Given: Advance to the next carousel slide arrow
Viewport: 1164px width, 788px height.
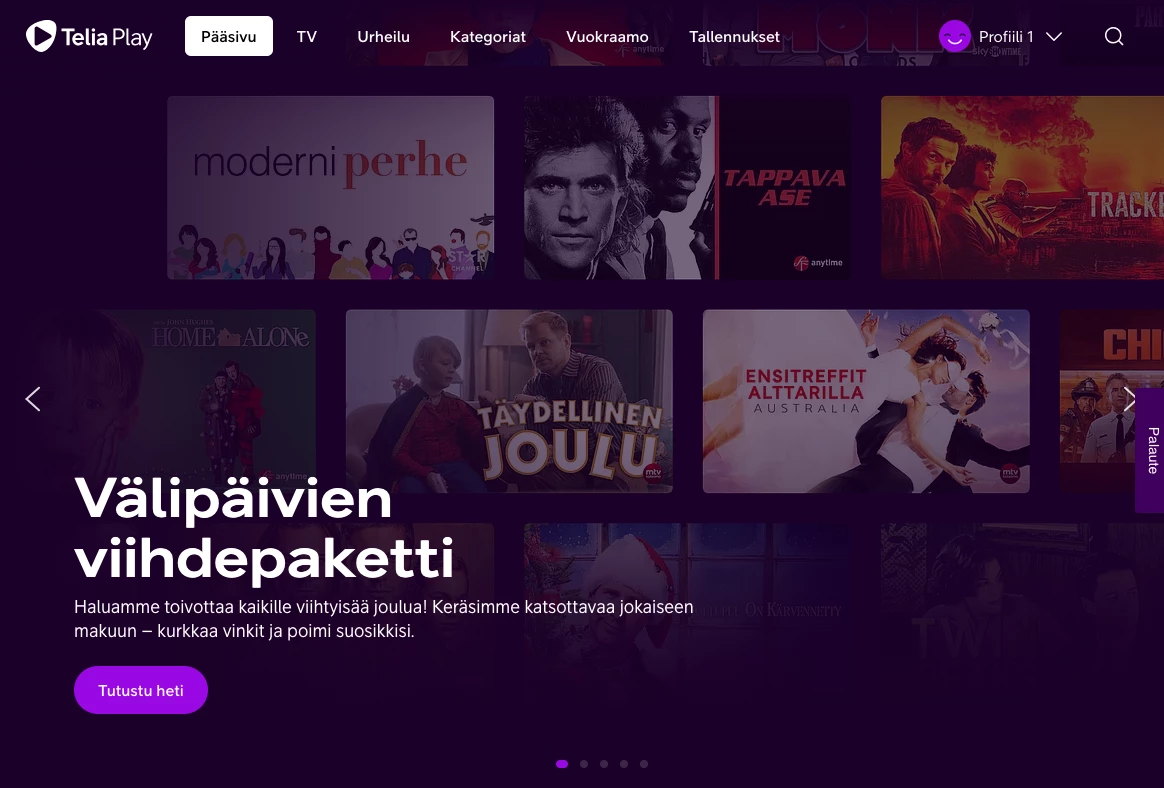Looking at the screenshot, I should 1129,399.
